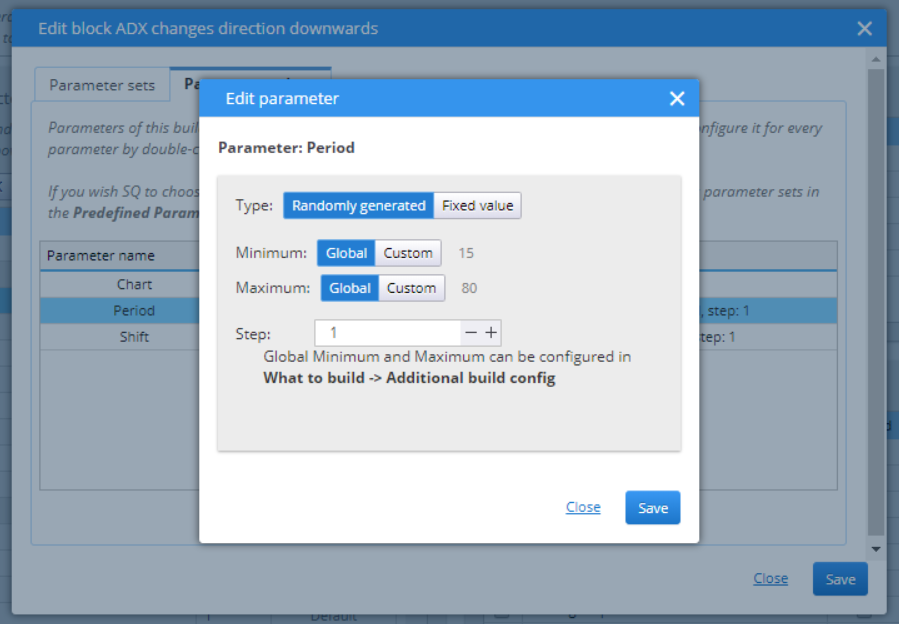Viewport: 899px width, 624px height.
Task: Click the Step value input field
Action: (x=388, y=333)
